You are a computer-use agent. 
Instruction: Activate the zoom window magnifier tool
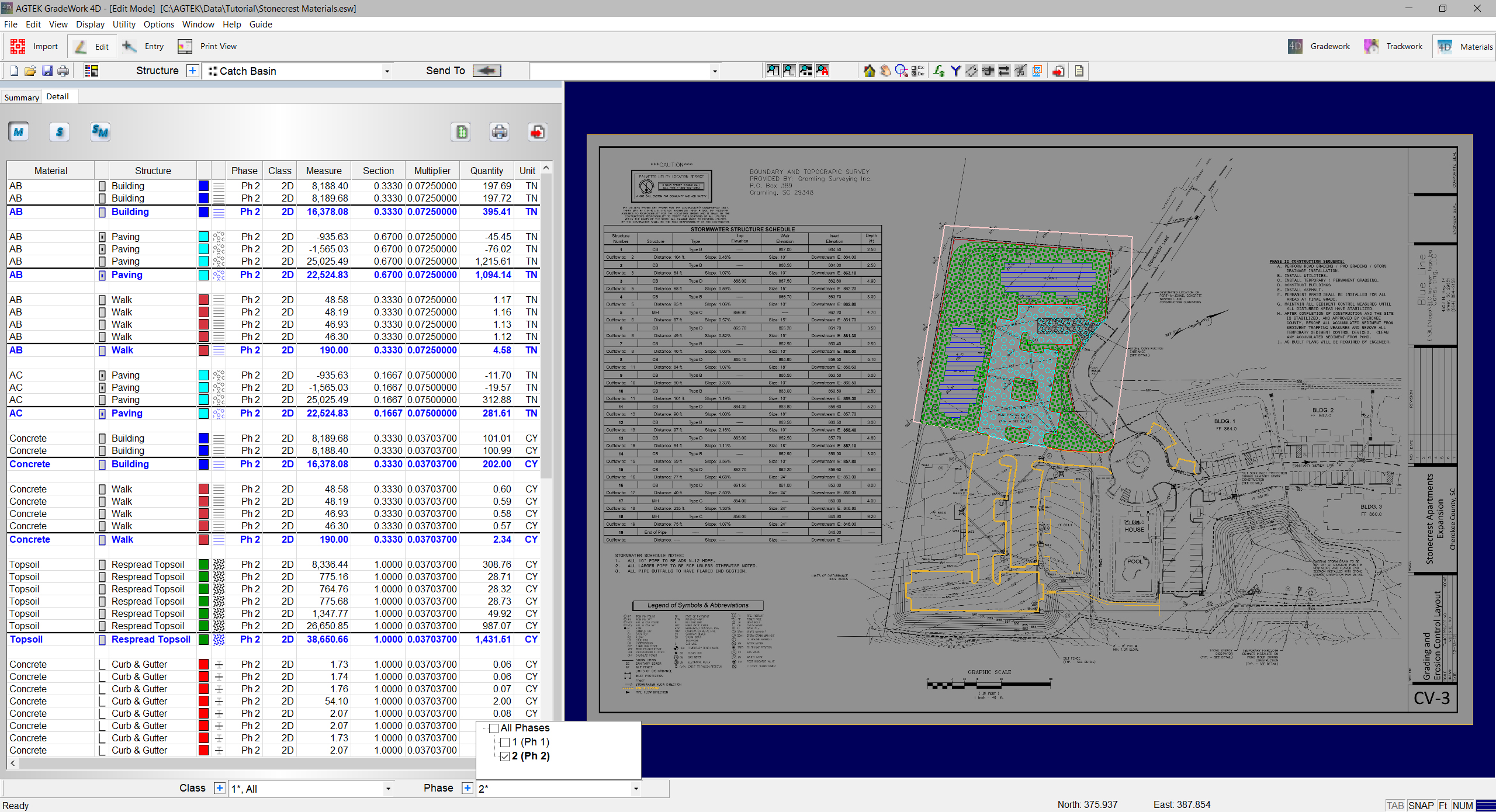coord(902,71)
